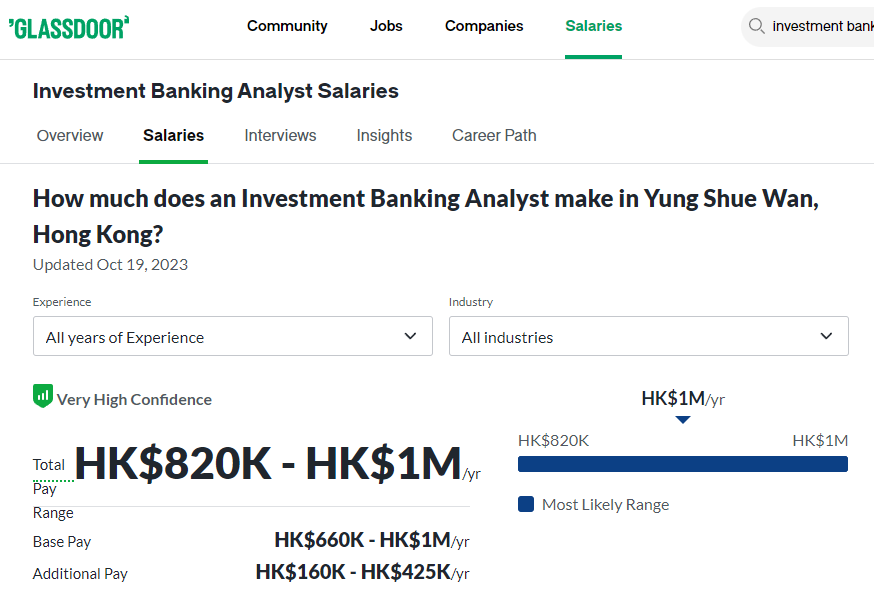Switch to the Insights tab
The height and width of the screenshot is (603, 874).
385,135
